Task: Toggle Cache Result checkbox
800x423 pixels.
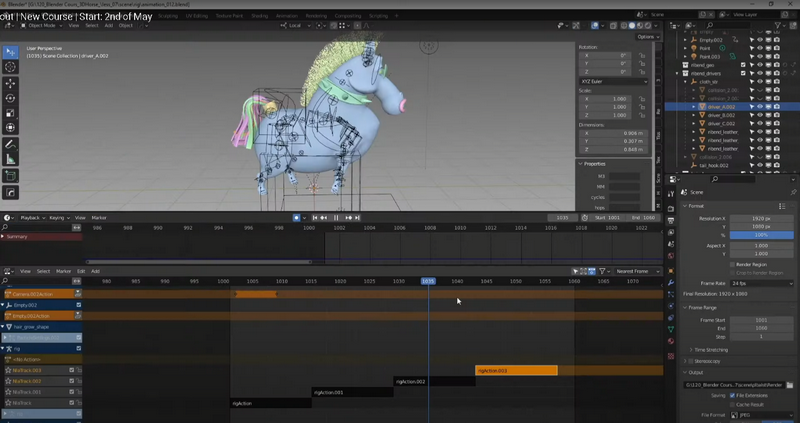Action: coord(733,405)
